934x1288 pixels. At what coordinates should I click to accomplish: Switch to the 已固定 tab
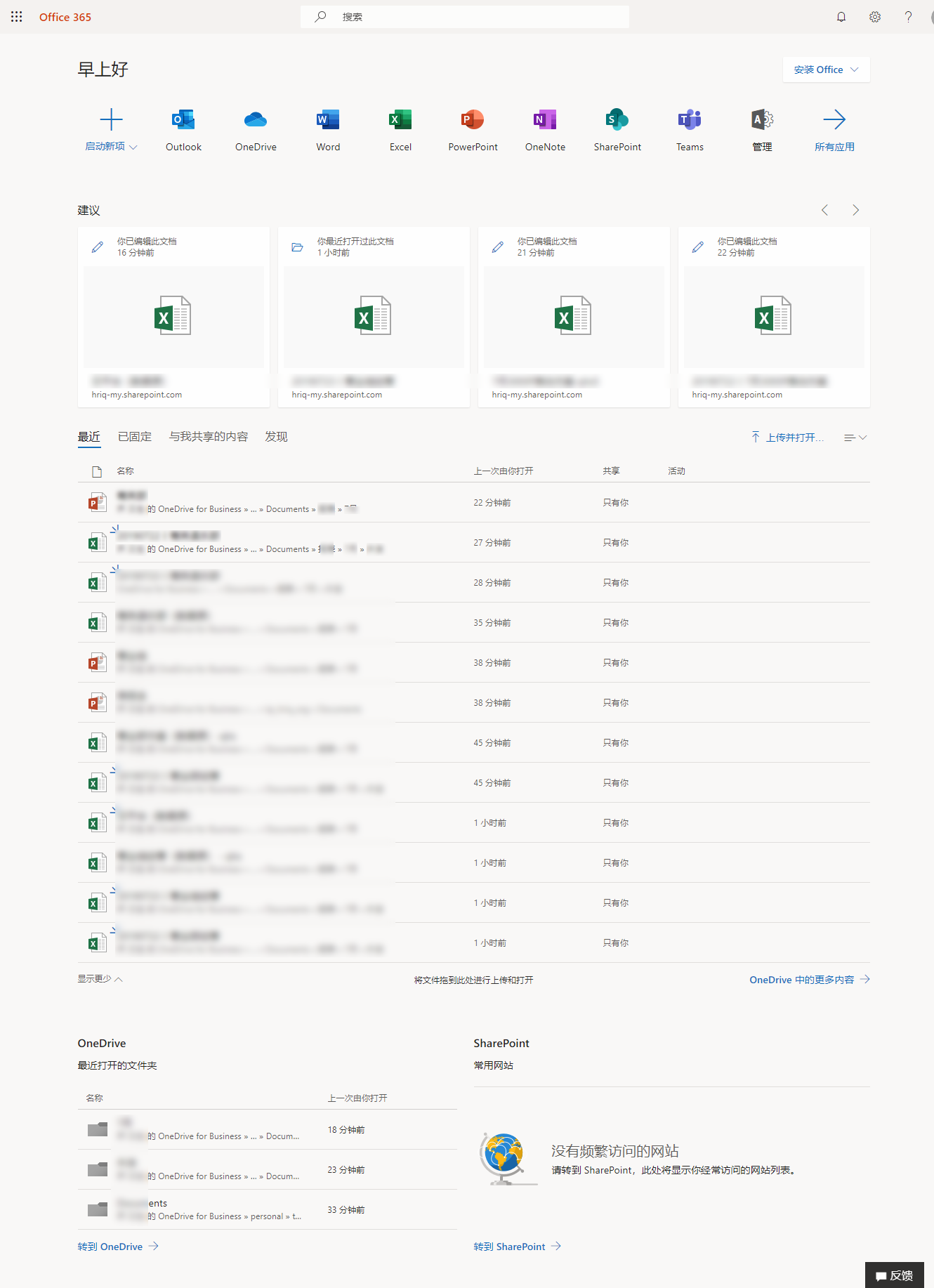click(x=135, y=437)
